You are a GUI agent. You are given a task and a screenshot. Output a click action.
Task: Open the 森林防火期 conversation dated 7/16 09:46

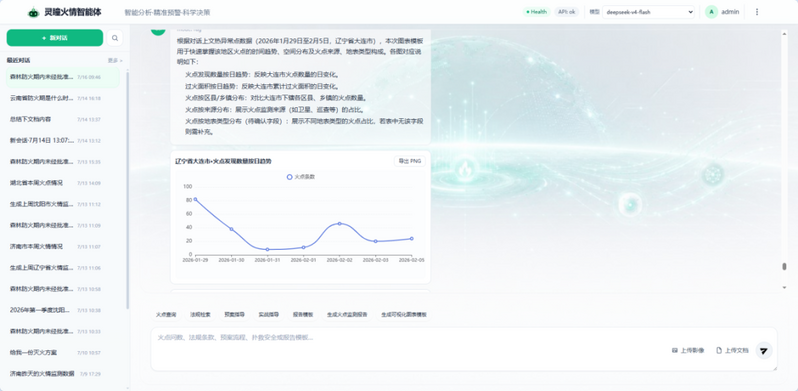coord(63,77)
